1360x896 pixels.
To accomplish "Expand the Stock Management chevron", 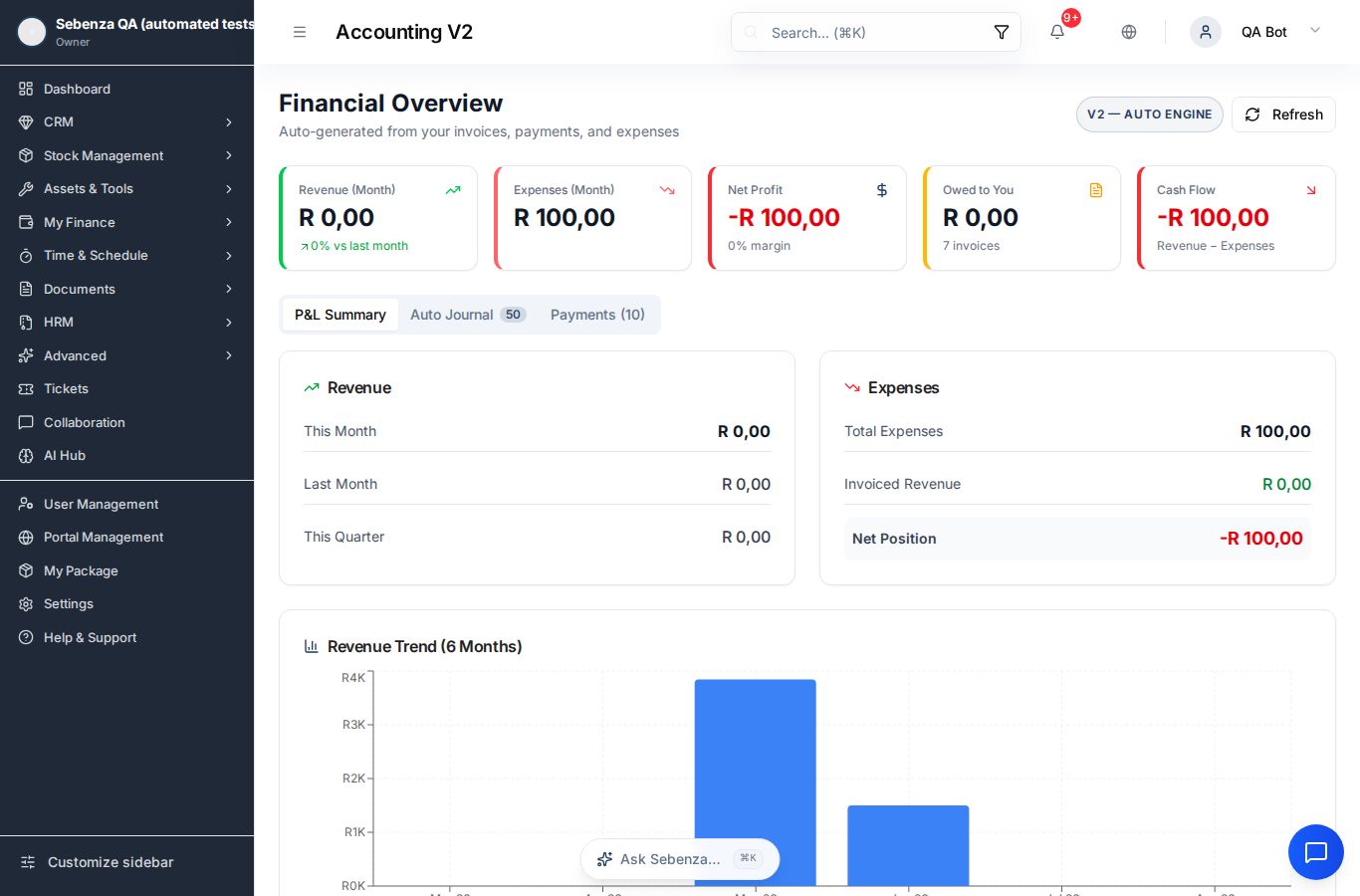I will pos(229,155).
